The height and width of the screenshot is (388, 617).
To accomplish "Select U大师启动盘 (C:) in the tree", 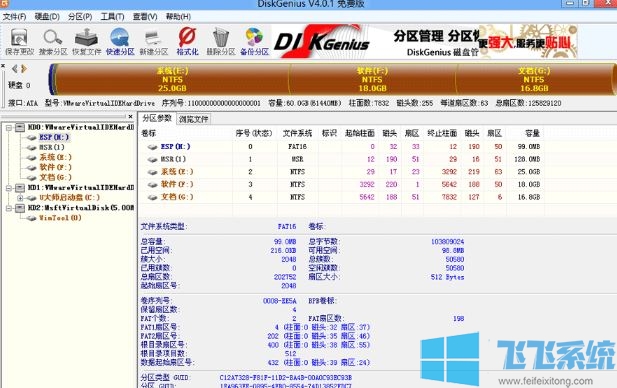I will (x=70, y=198).
